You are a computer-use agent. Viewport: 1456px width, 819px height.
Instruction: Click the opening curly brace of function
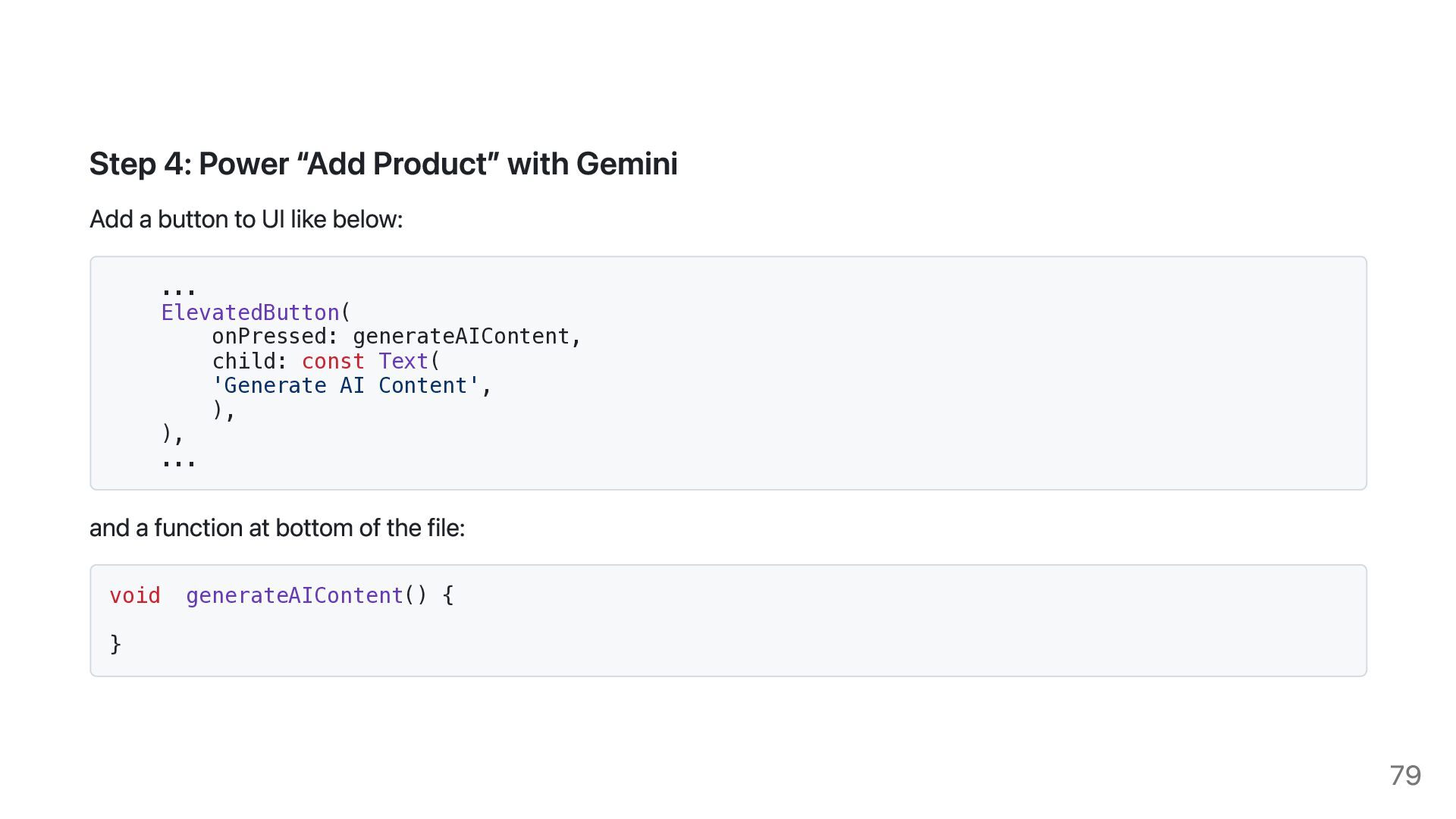point(448,595)
